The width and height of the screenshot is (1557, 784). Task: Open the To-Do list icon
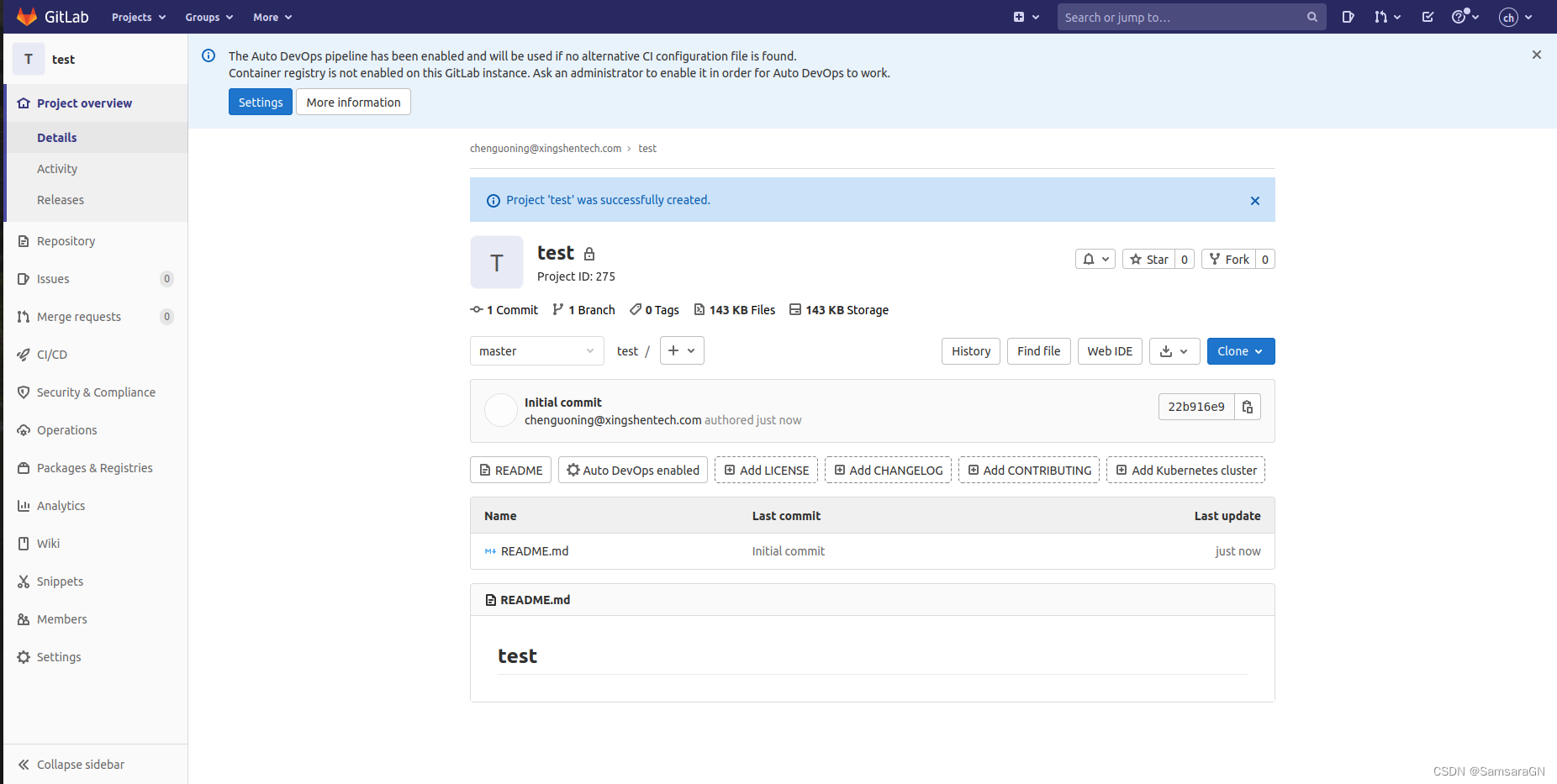[x=1428, y=17]
